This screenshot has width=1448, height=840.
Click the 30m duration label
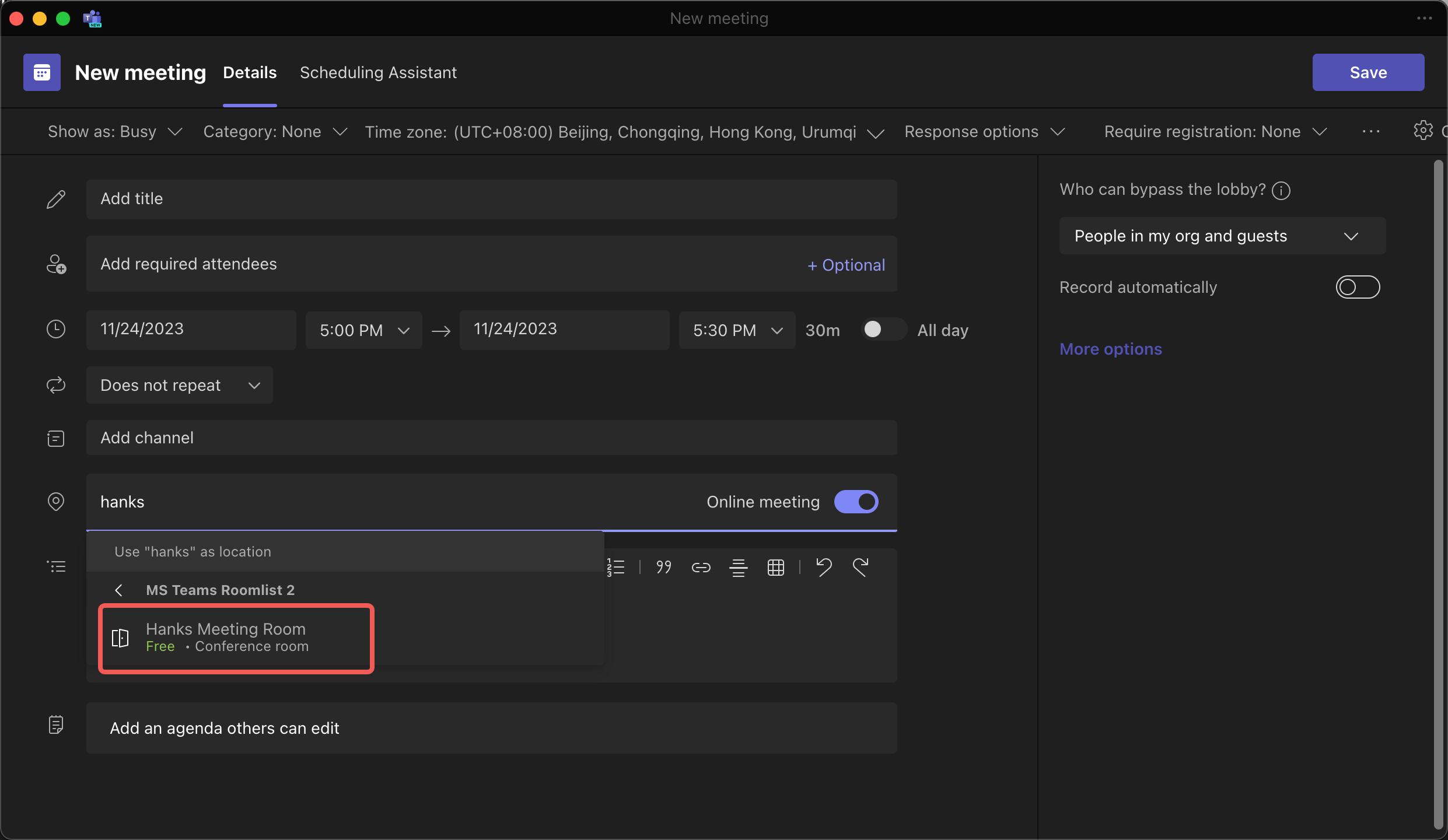pyautogui.click(x=823, y=330)
